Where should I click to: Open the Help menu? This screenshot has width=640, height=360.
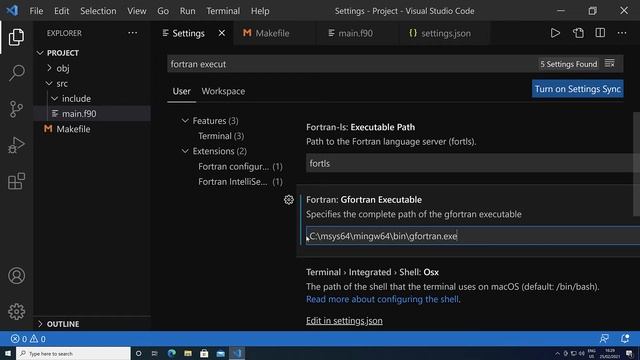[x=260, y=11]
